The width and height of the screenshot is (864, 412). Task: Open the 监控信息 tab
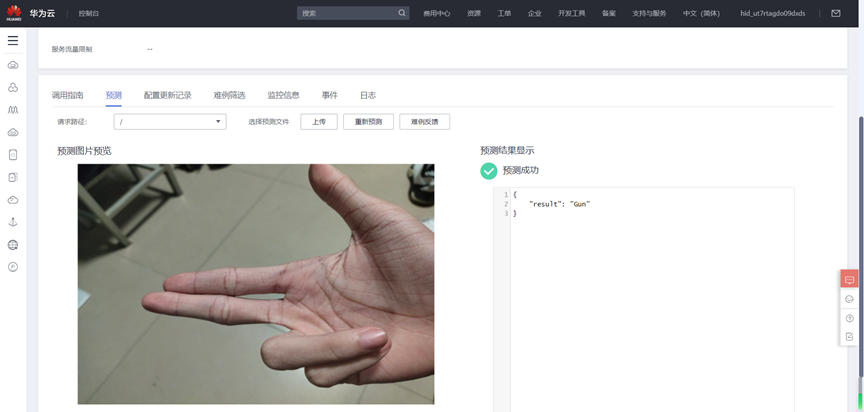tap(283, 95)
